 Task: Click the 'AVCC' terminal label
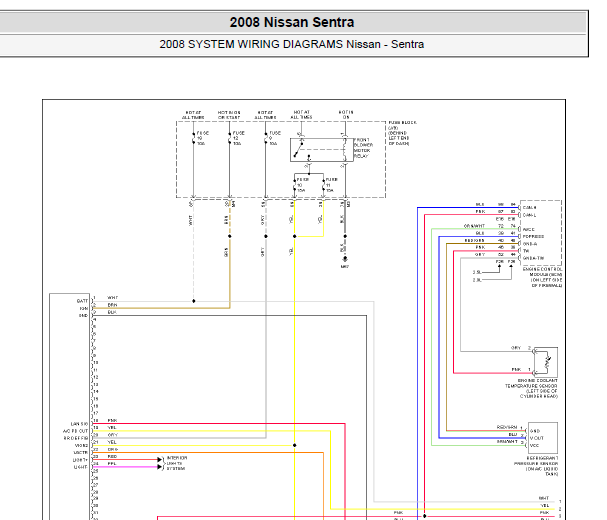(528, 230)
